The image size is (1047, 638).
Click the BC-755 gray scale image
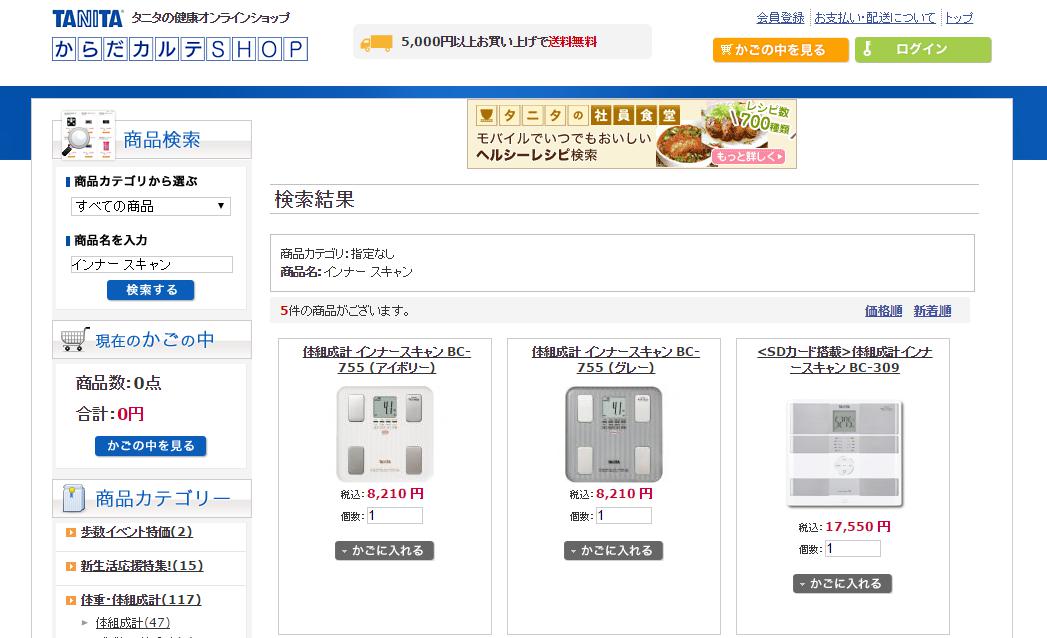[614, 434]
